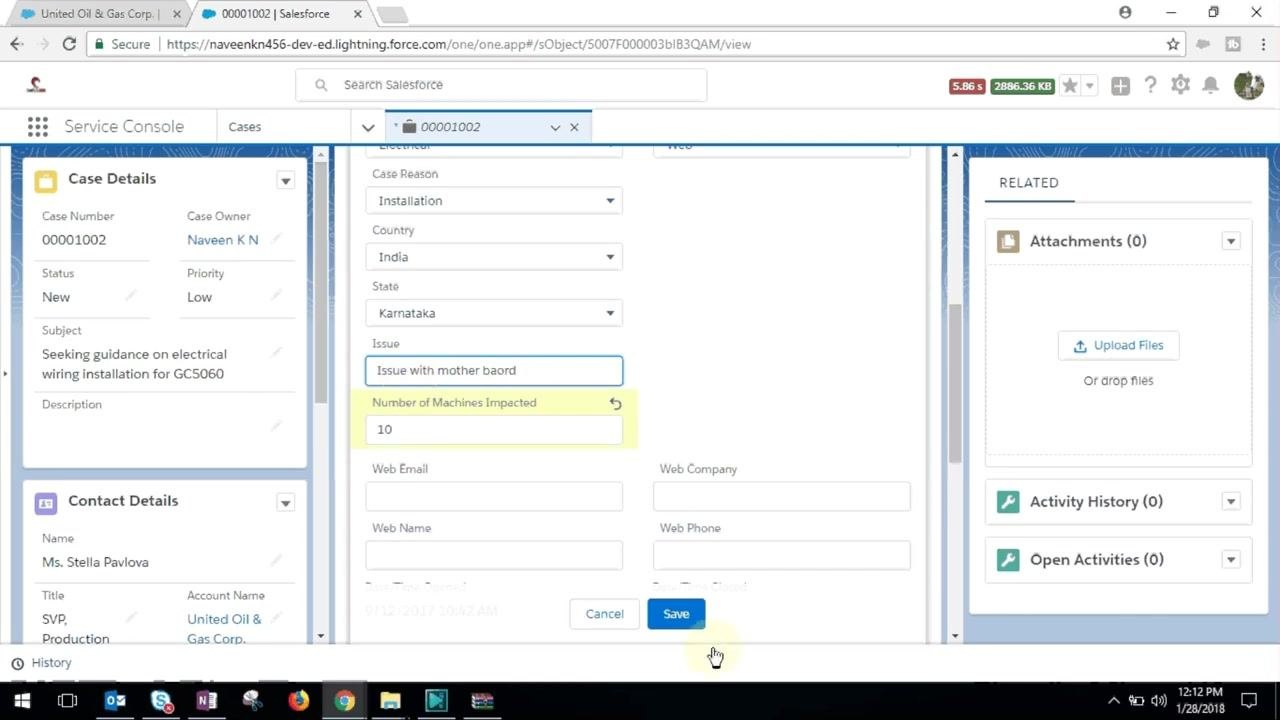Open the user profile avatar

point(1248,85)
